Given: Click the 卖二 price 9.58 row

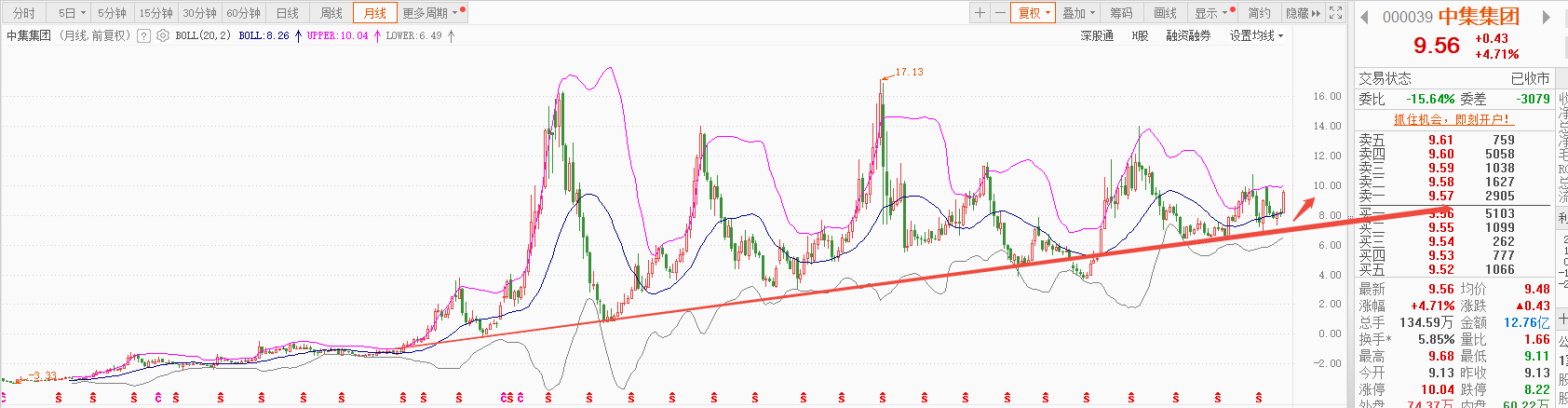Looking at the screenshot, I should coord(1453,182).
